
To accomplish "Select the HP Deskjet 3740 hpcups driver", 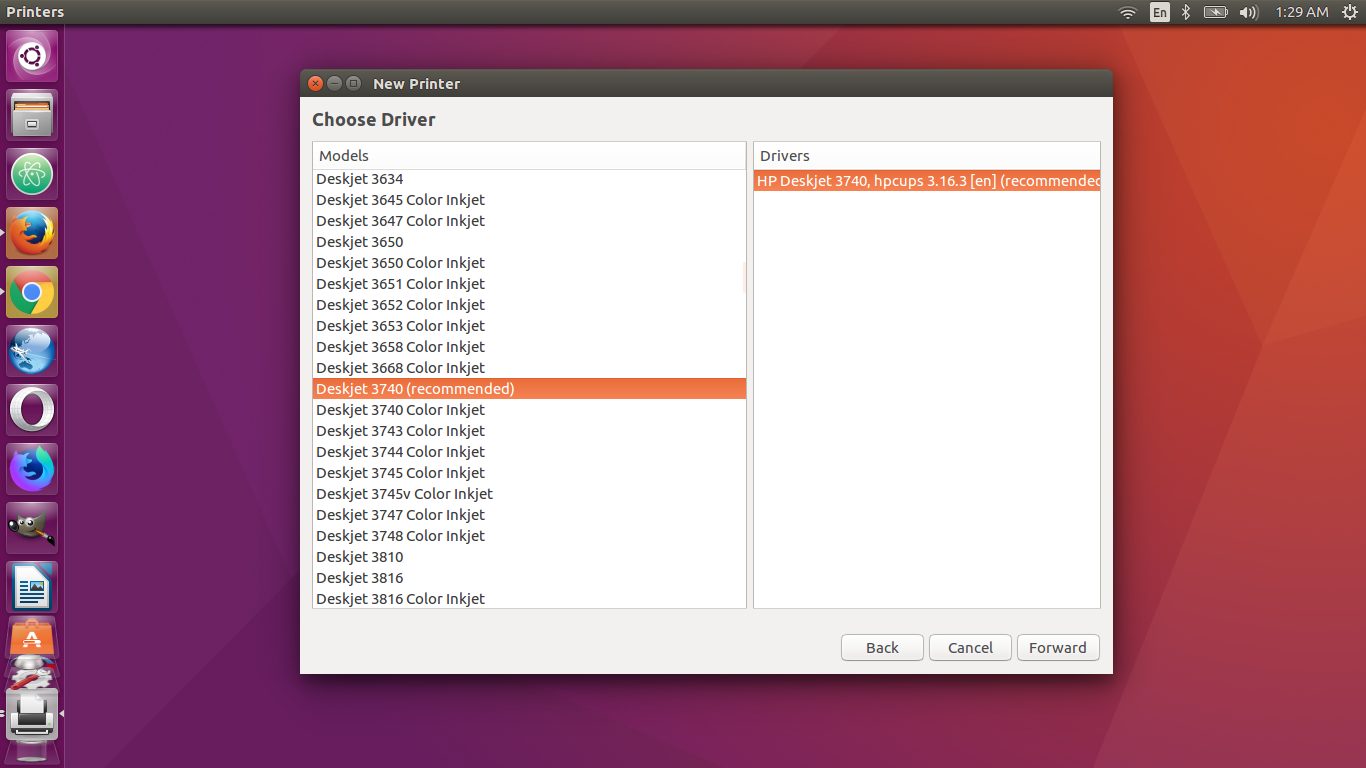I will click(926, 181).
